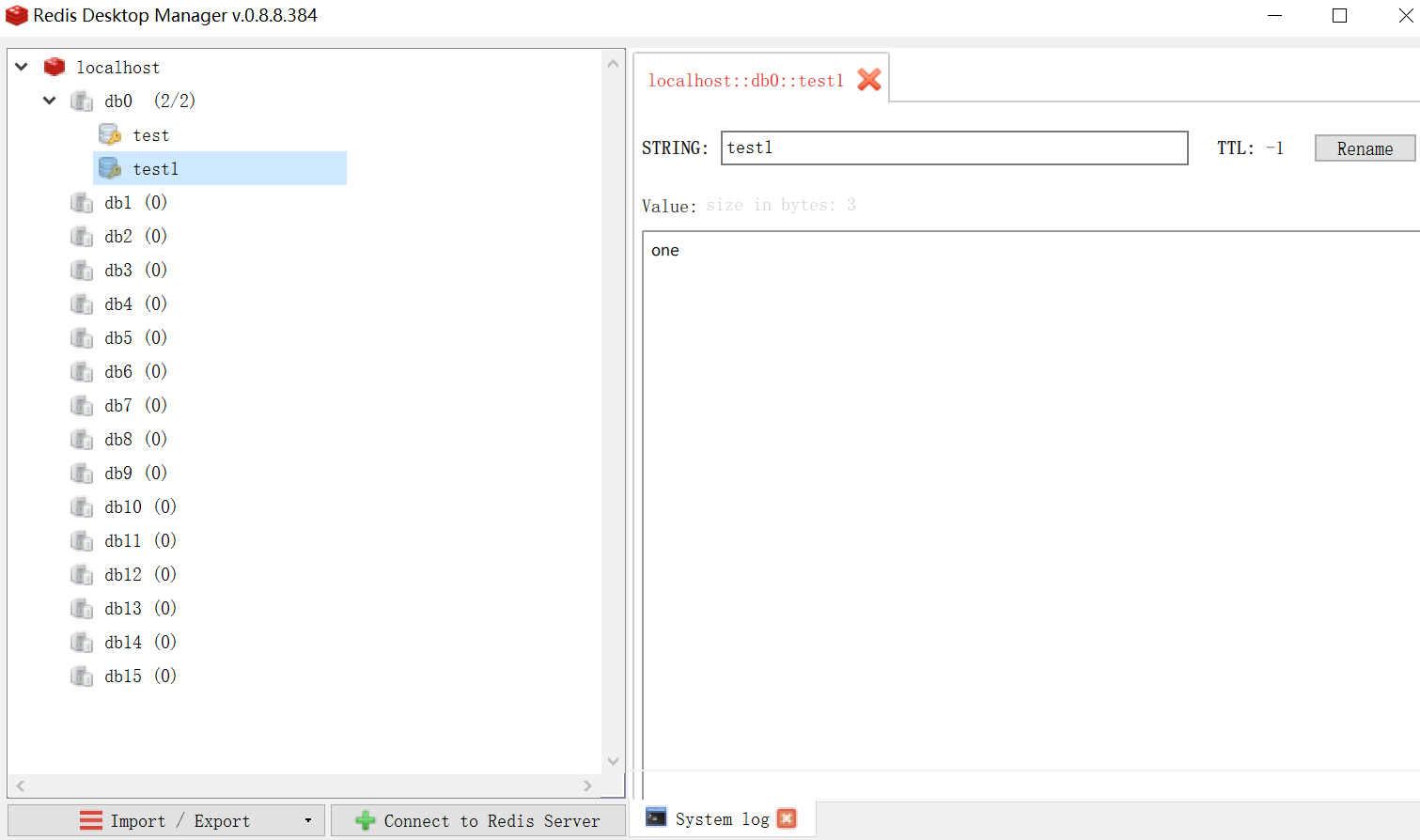Viewport: 1420px width, 840px height.
Task: Select the db5 (0) row
Action: point(136,337)
